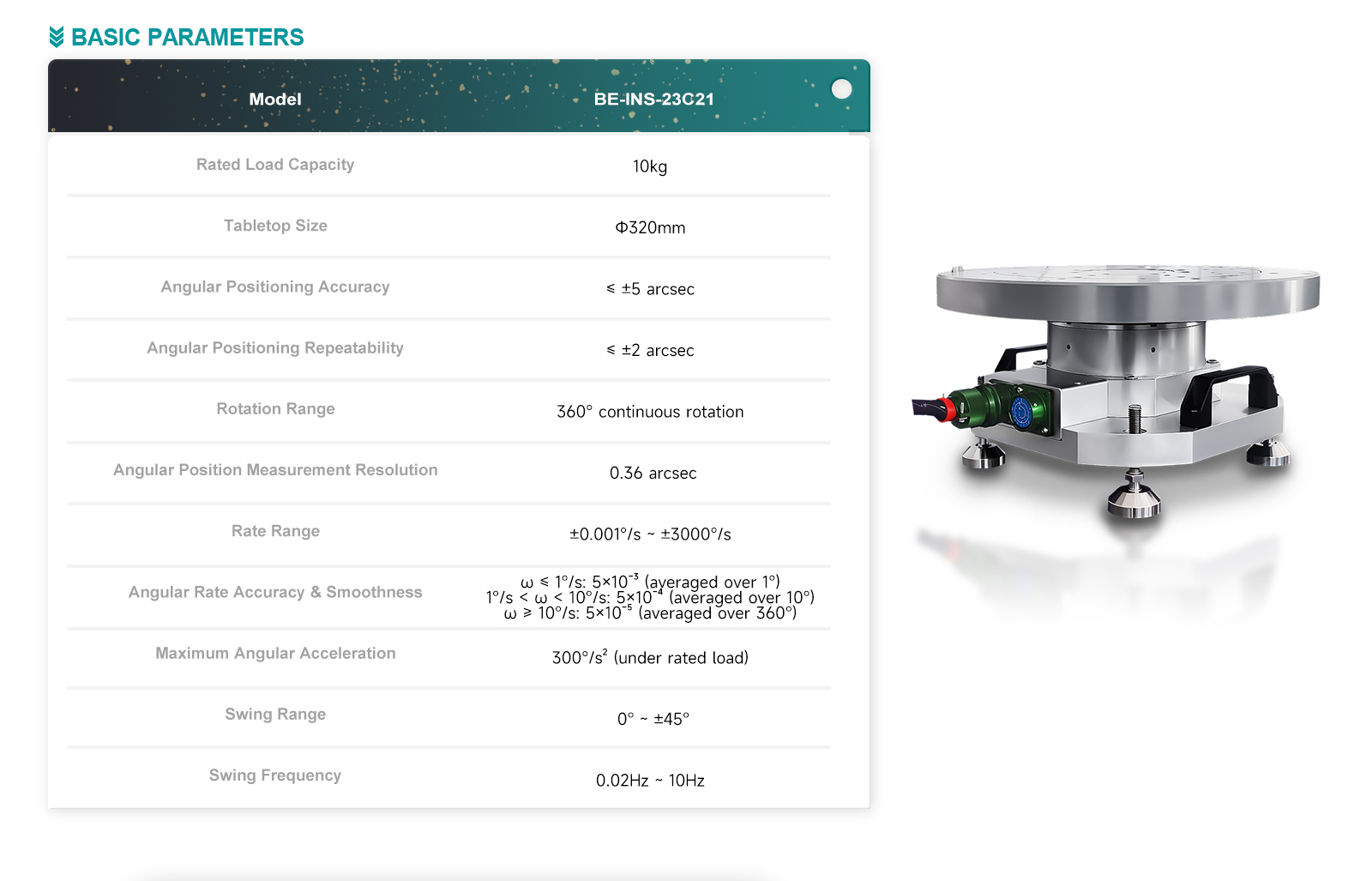1372x881 pixels.
Task: Click the 360° continuous rotation value
Action: tap(650, 412)
